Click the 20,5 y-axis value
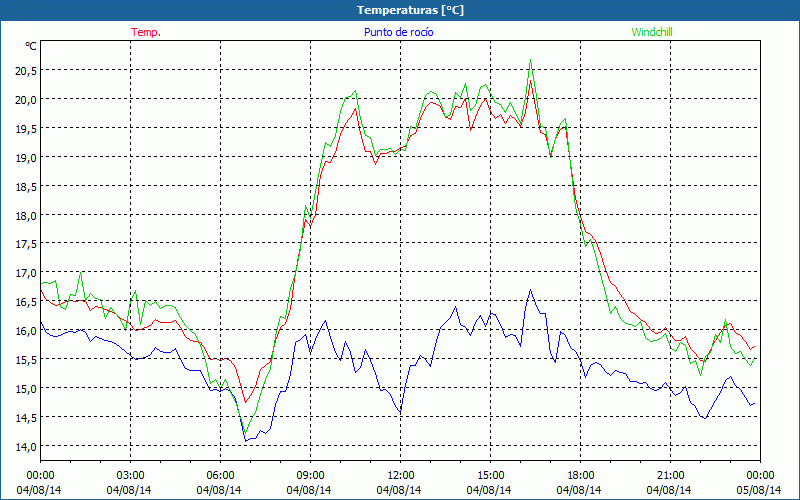 tap(26, 71)
